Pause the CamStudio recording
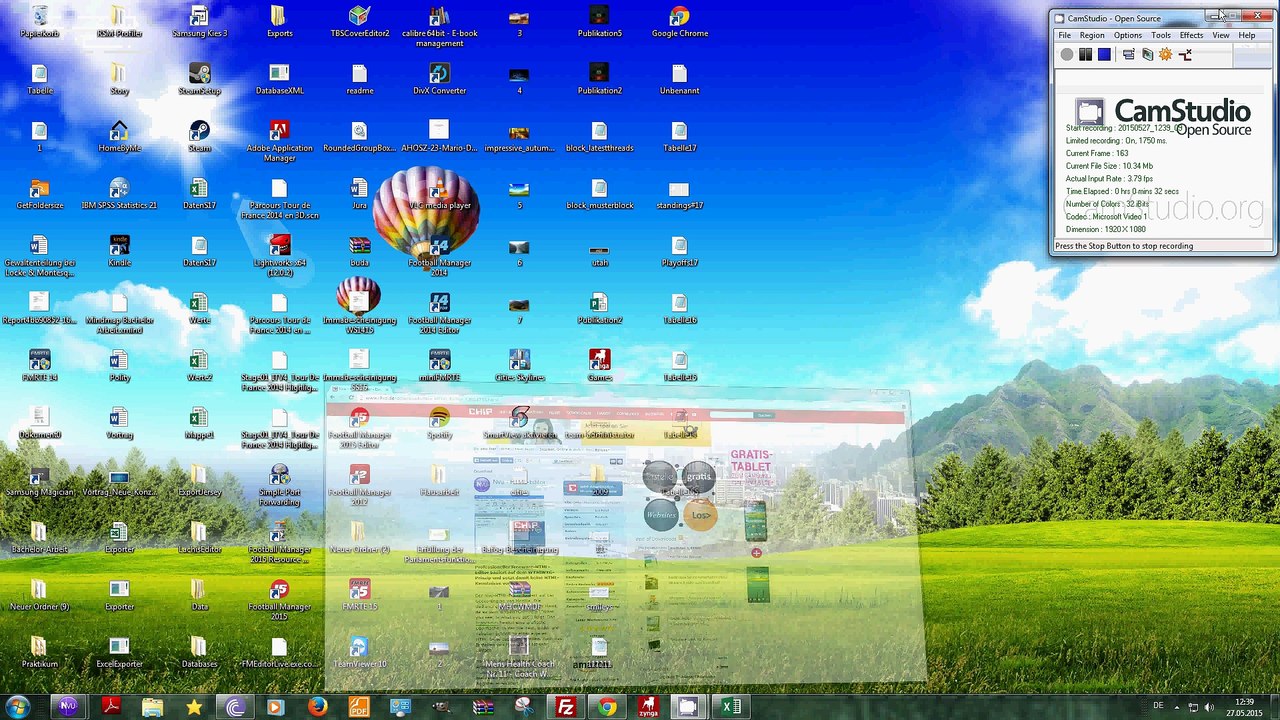The image size is (1280, 720). pyautogui.click(x=1085, y=55)
